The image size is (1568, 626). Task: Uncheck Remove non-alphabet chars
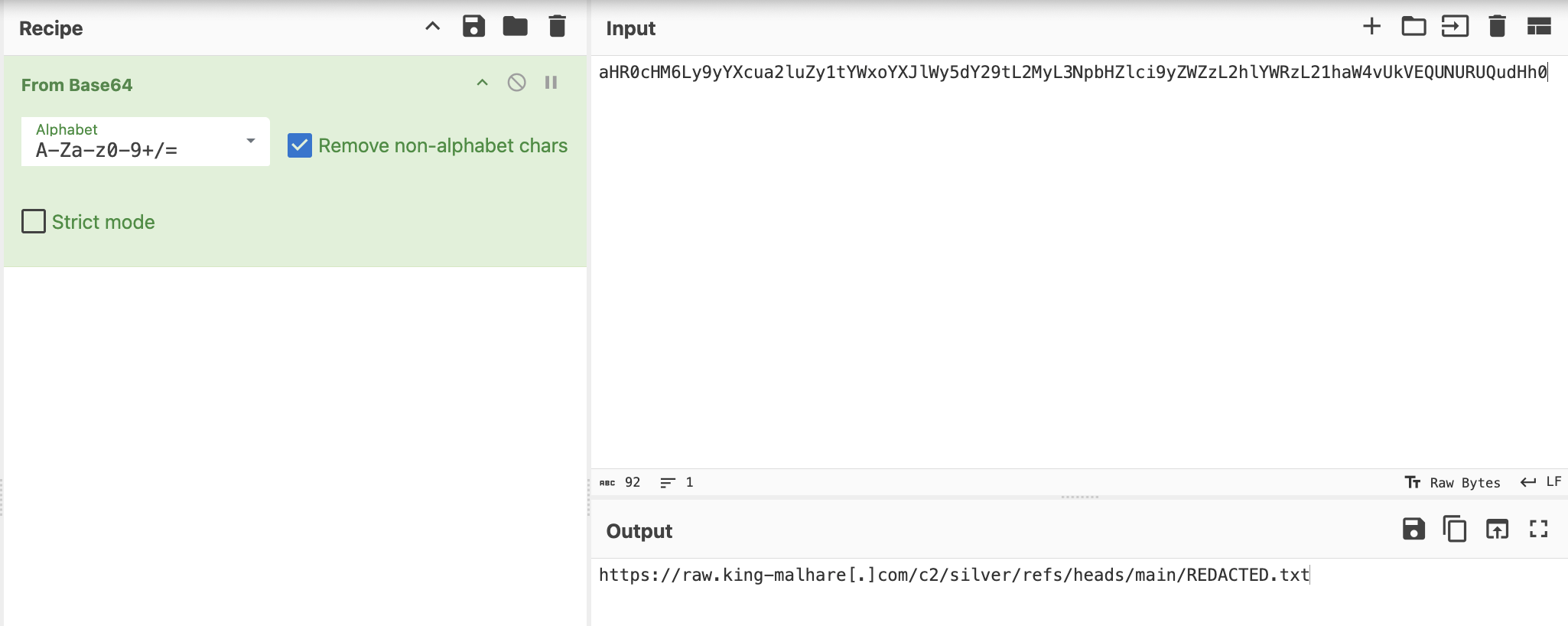tap(298, 145)
